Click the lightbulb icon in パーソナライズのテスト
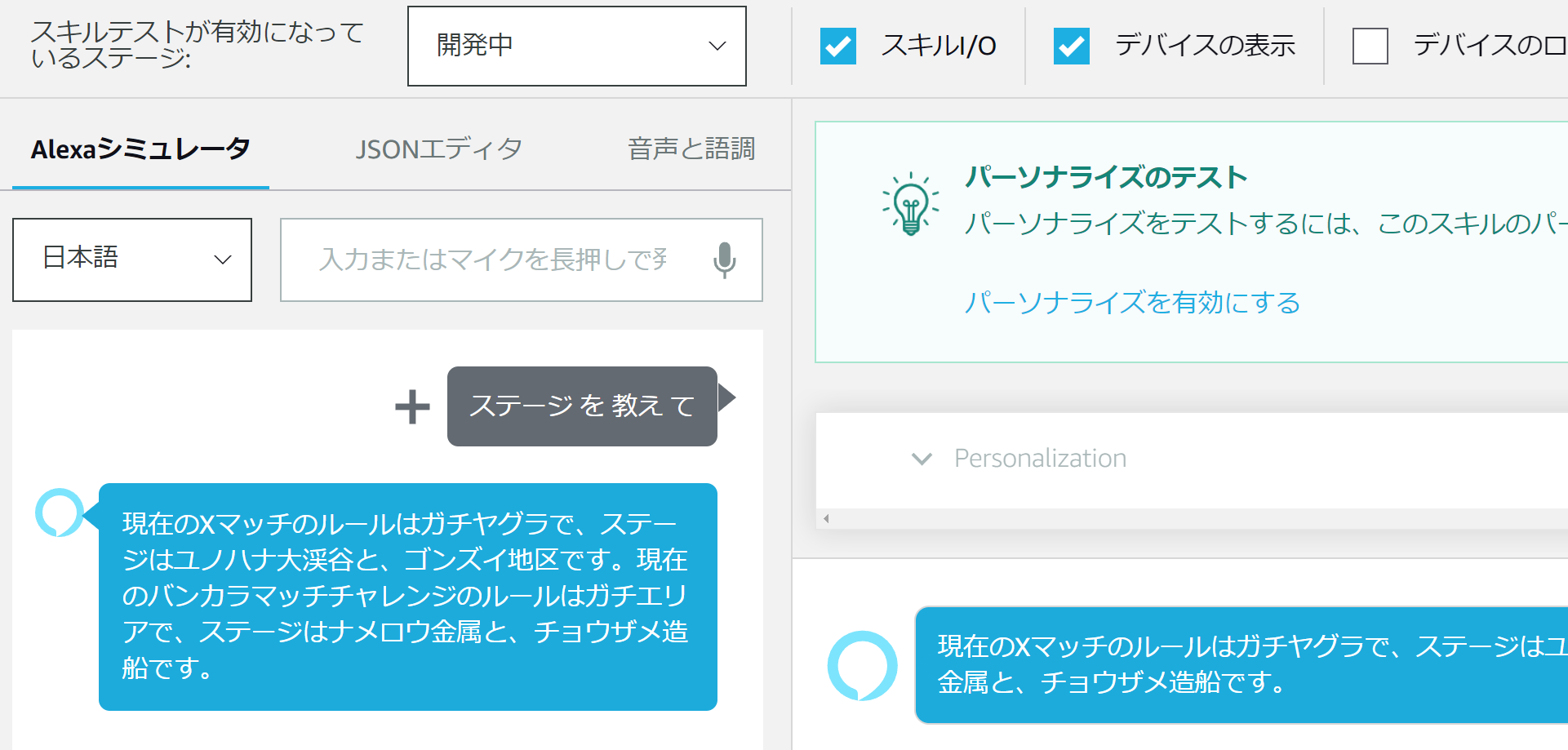This screenshot has height=750, width=1568. point(910,203)
